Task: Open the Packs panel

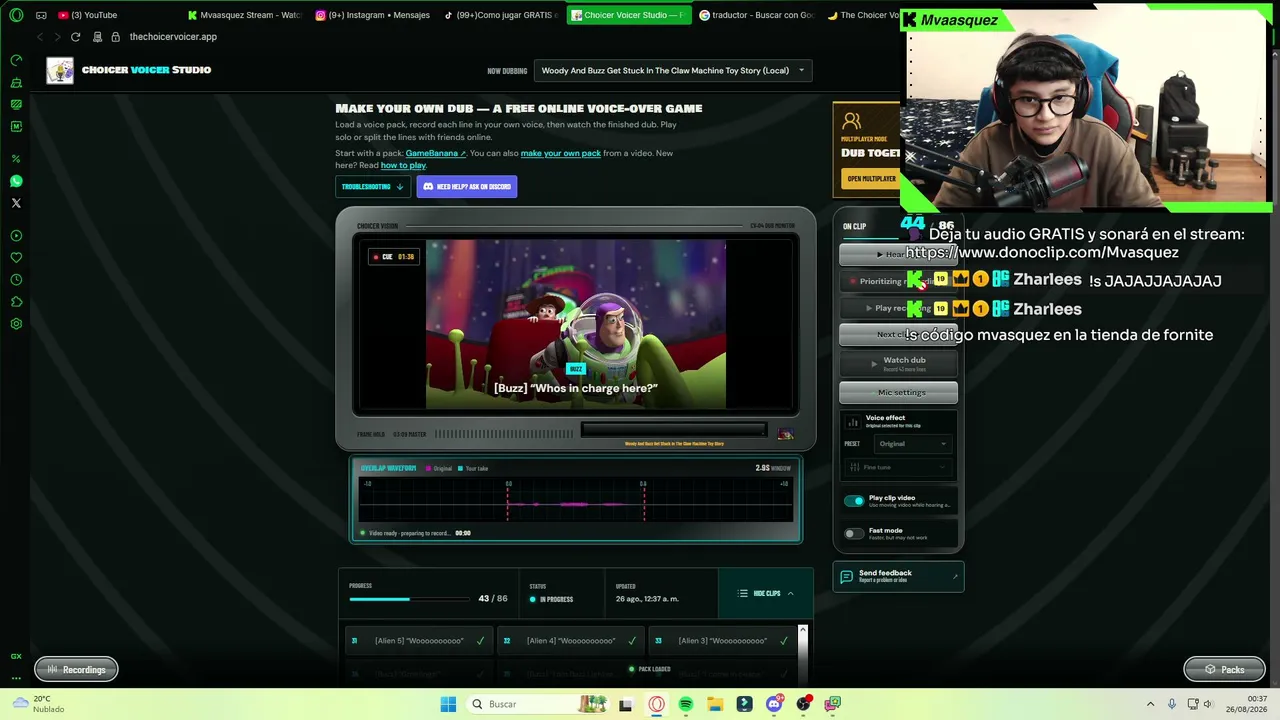Action: (1224, 670)
